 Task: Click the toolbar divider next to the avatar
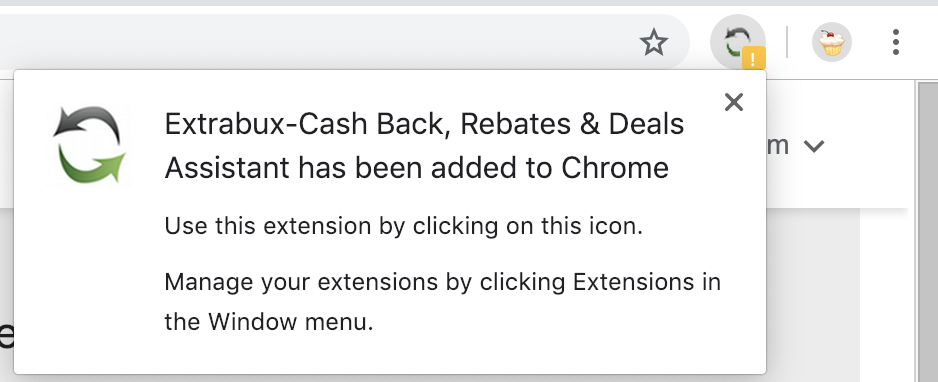pyautogui.click(x=787, y=42)
